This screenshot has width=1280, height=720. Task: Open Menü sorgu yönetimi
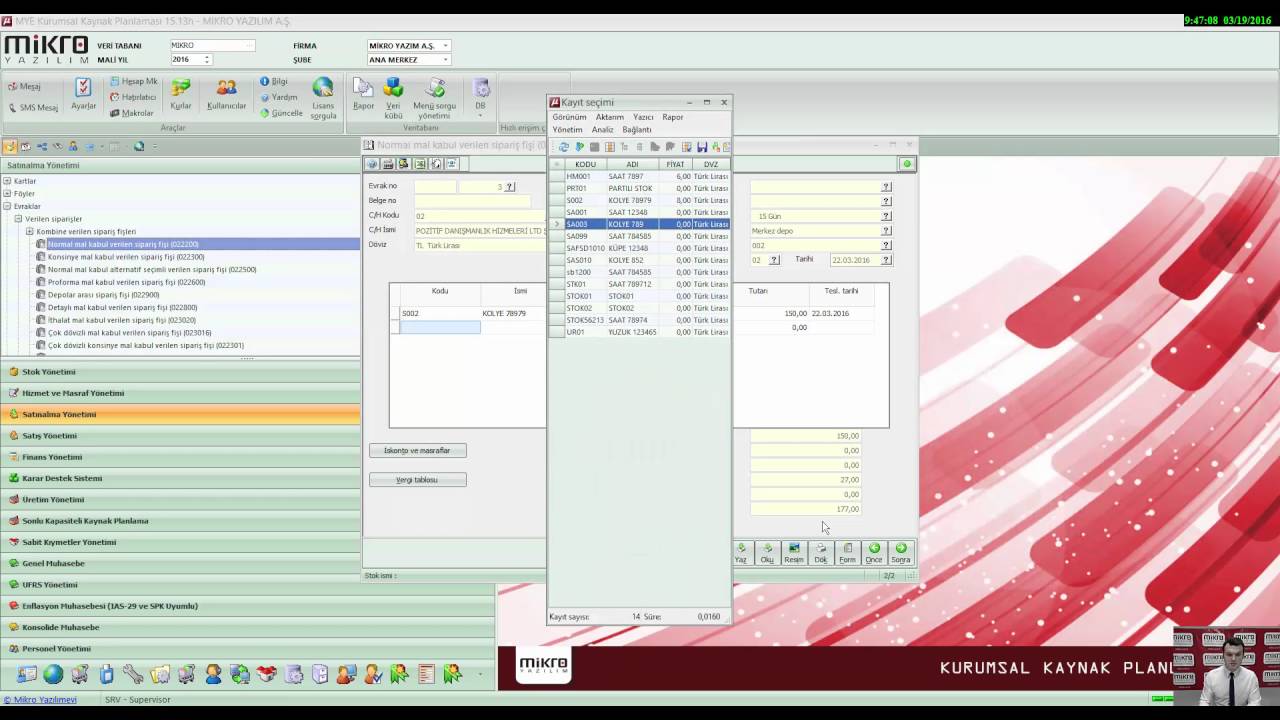pos(434,98)
